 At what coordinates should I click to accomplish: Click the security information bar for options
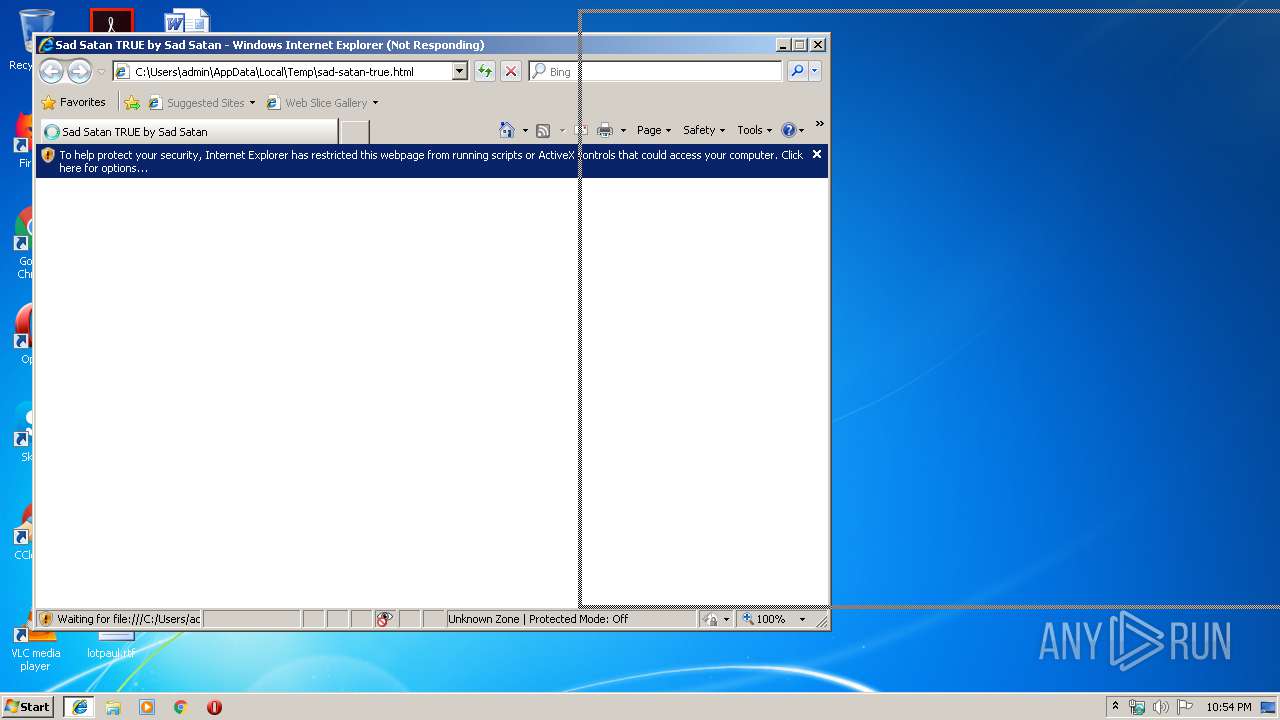[431, 161]
